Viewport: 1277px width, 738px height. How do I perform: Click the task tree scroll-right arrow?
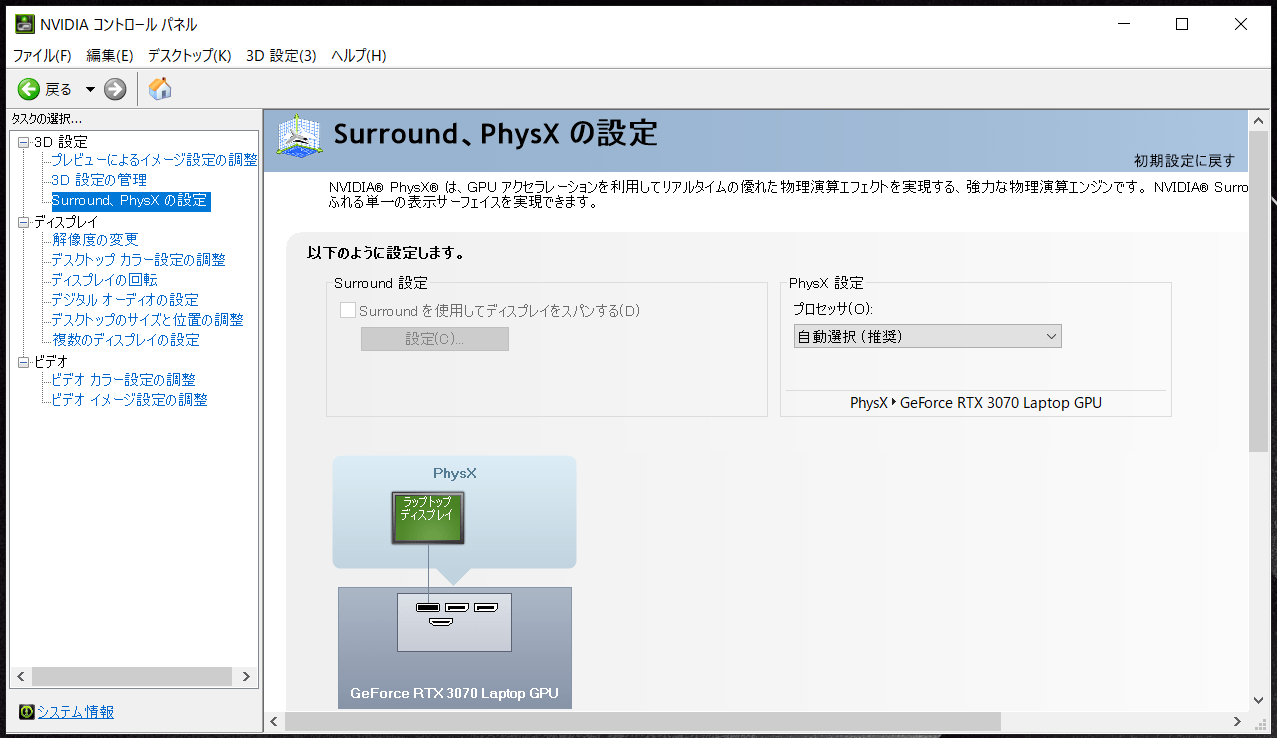click(247, 677)
